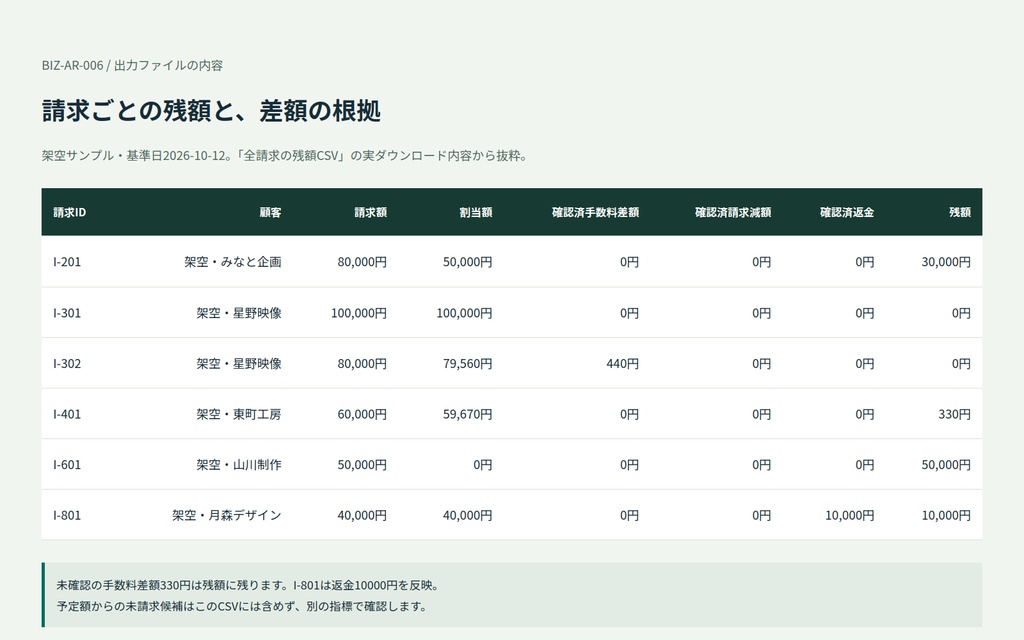
Task: Click the 40,000円 invoice amount for I-801
Action: [x=362, y=515]
